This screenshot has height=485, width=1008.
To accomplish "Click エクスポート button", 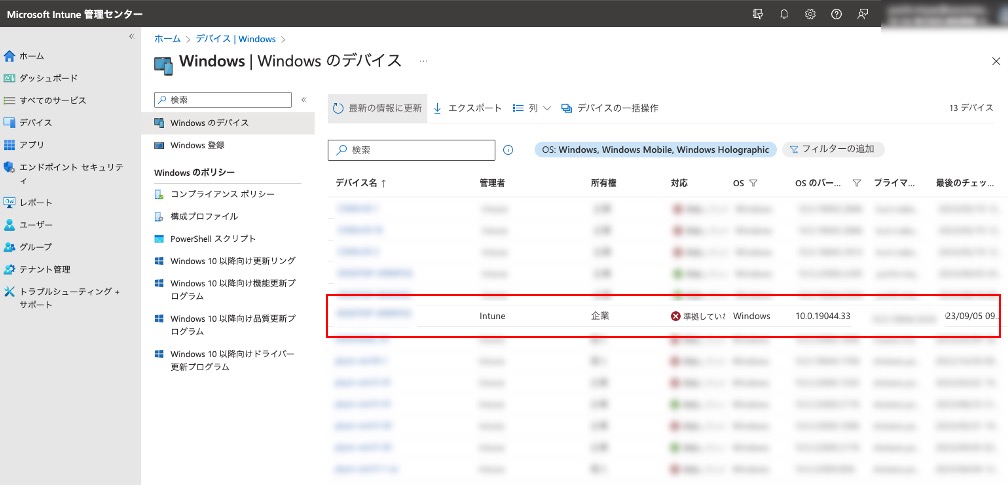I will (467, 108).
